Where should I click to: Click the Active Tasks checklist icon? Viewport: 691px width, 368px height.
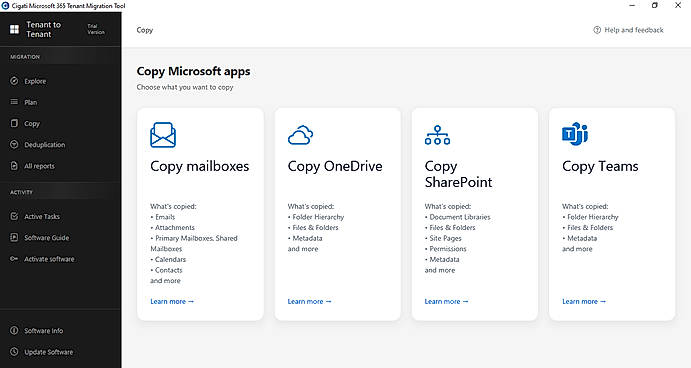14,216
